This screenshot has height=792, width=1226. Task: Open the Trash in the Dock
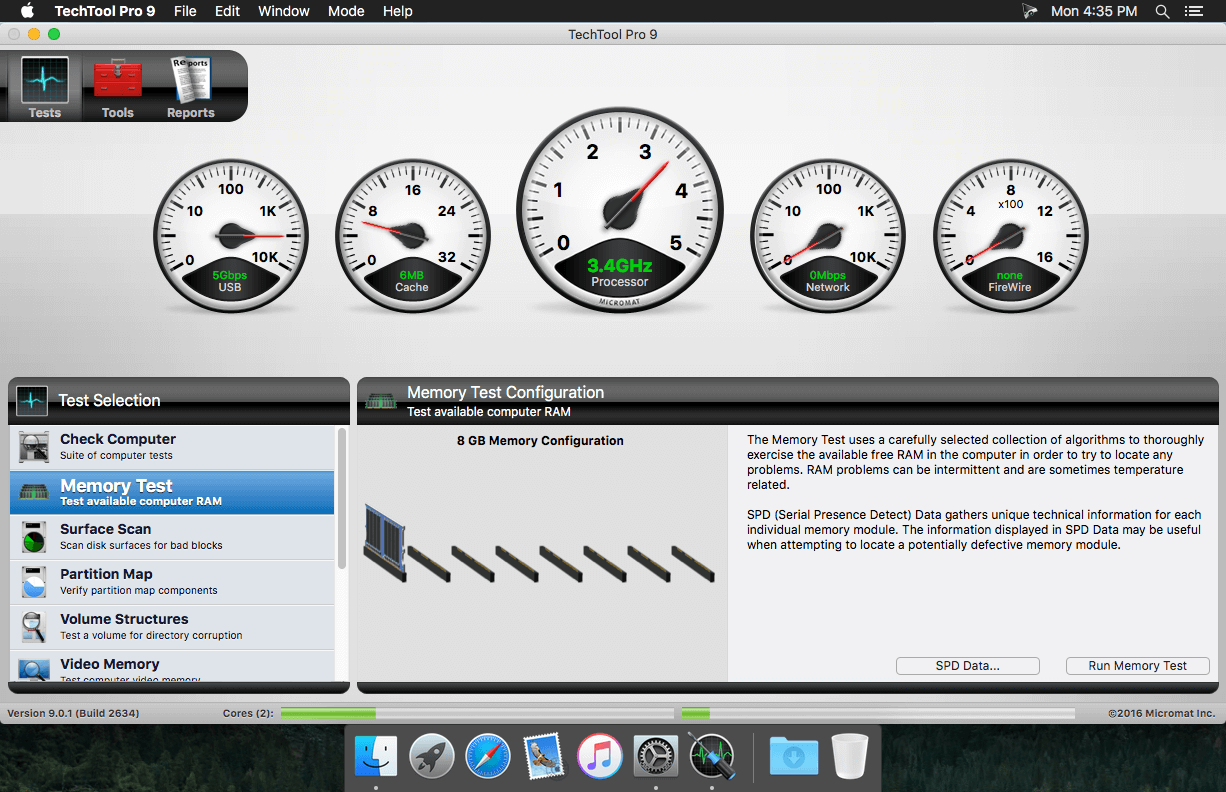[850, 756]
